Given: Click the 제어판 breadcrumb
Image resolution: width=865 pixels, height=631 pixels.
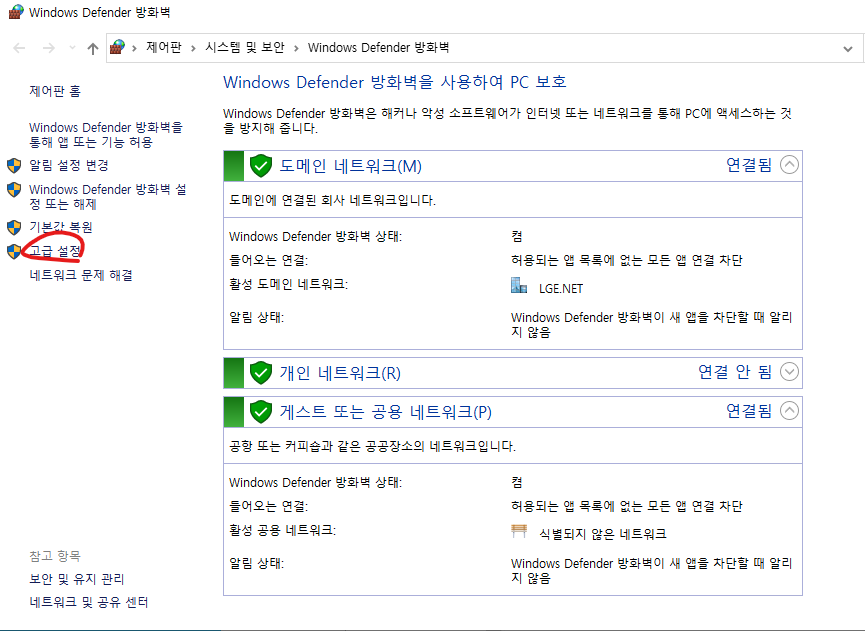Looking at the screenshot, I should [x=164, y=47].
